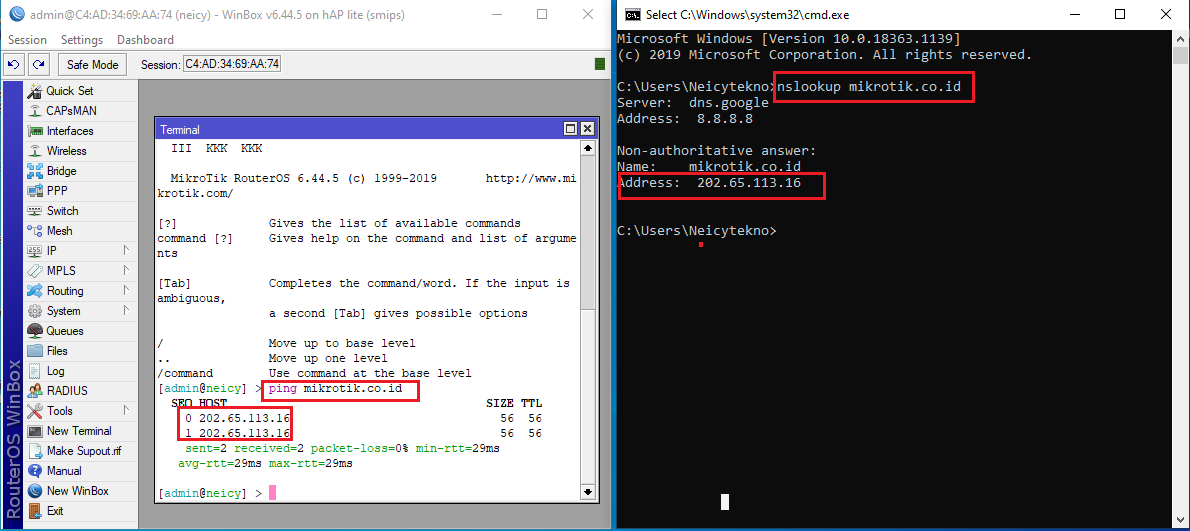Expand the Tools submenu arrow
1190x531 pixels.
[125, 411]
